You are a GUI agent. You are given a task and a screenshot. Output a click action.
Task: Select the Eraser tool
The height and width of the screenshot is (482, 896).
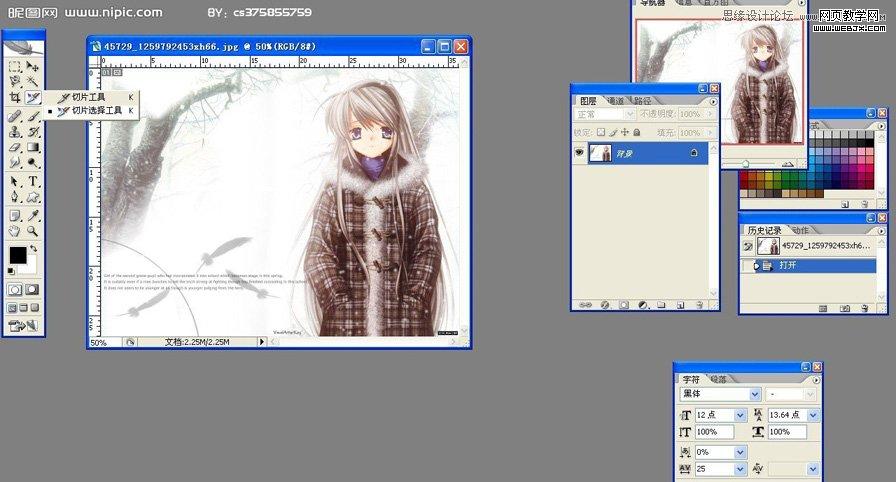point(15,147)
